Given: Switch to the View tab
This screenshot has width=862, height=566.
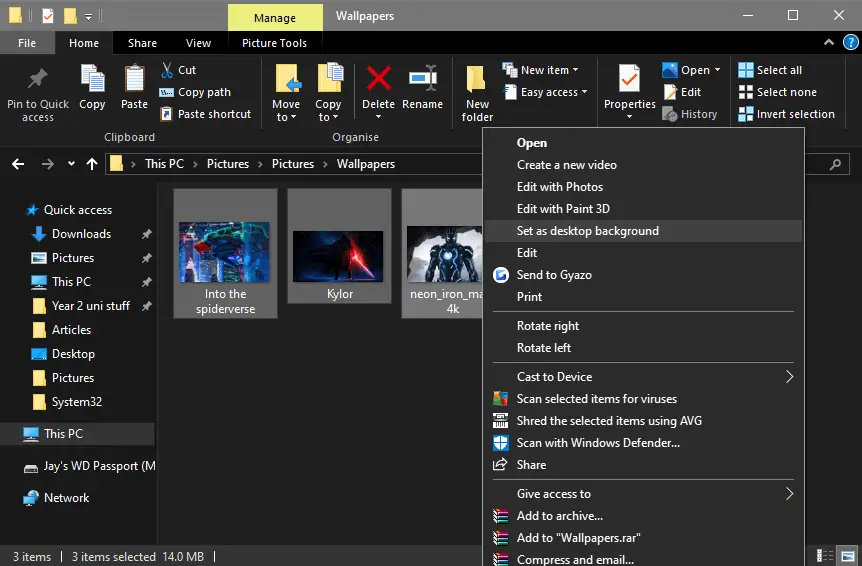Looking at the screenshot, I should [x=198, y=43].
